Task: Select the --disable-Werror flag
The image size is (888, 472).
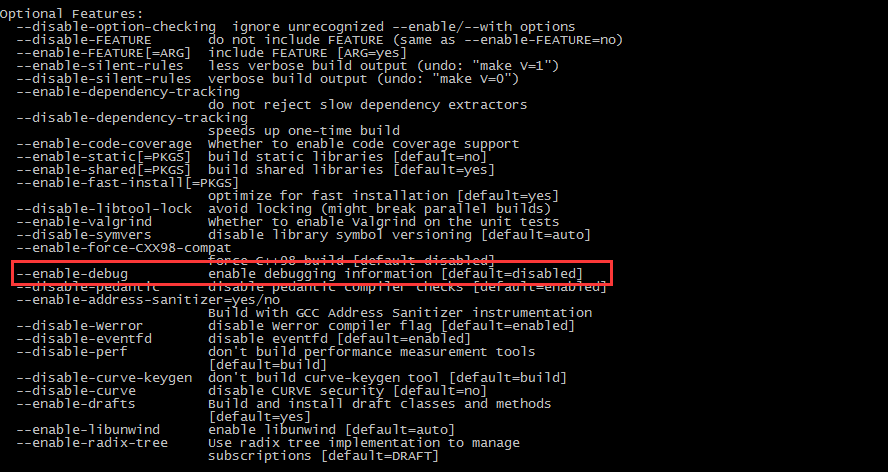Action: [x=80, y=325]
